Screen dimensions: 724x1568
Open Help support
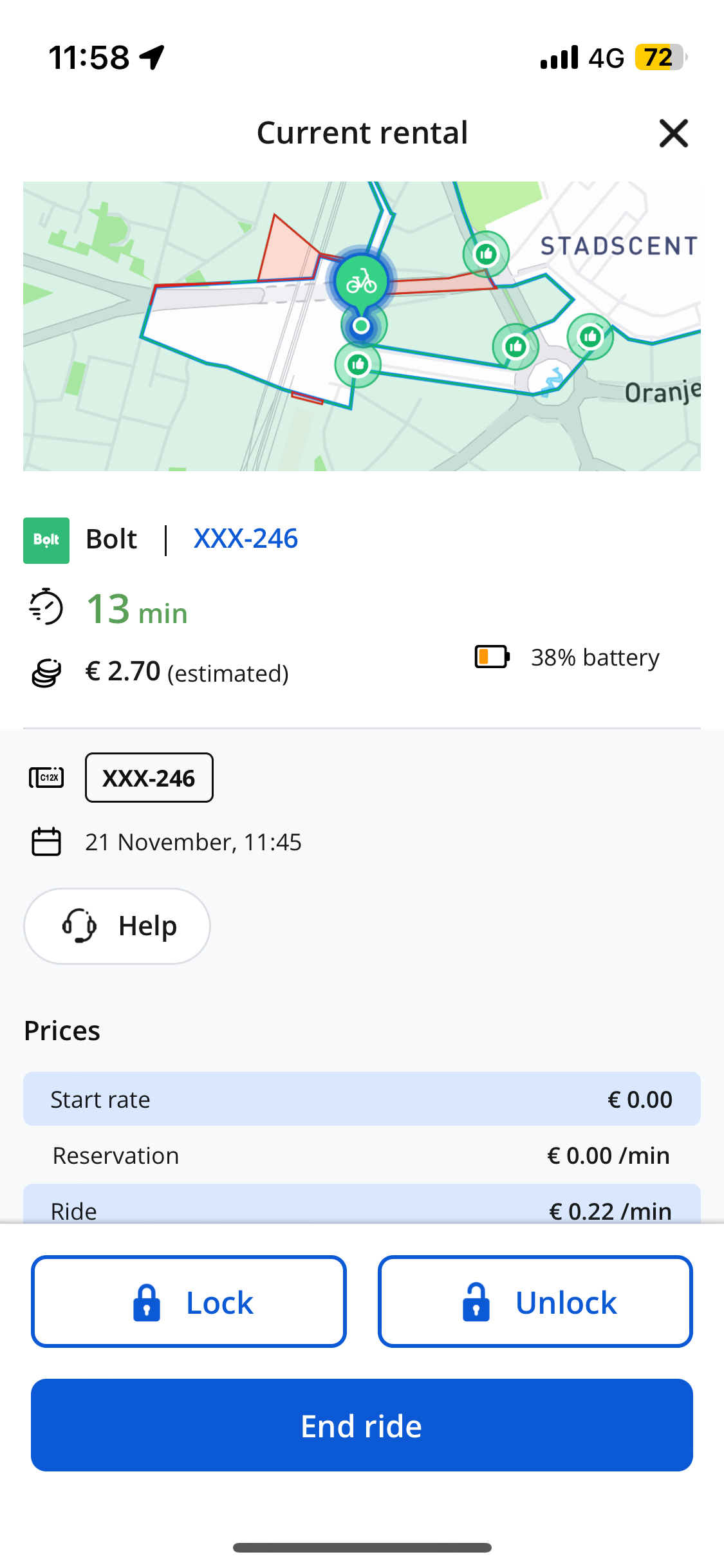click(117, 926)
